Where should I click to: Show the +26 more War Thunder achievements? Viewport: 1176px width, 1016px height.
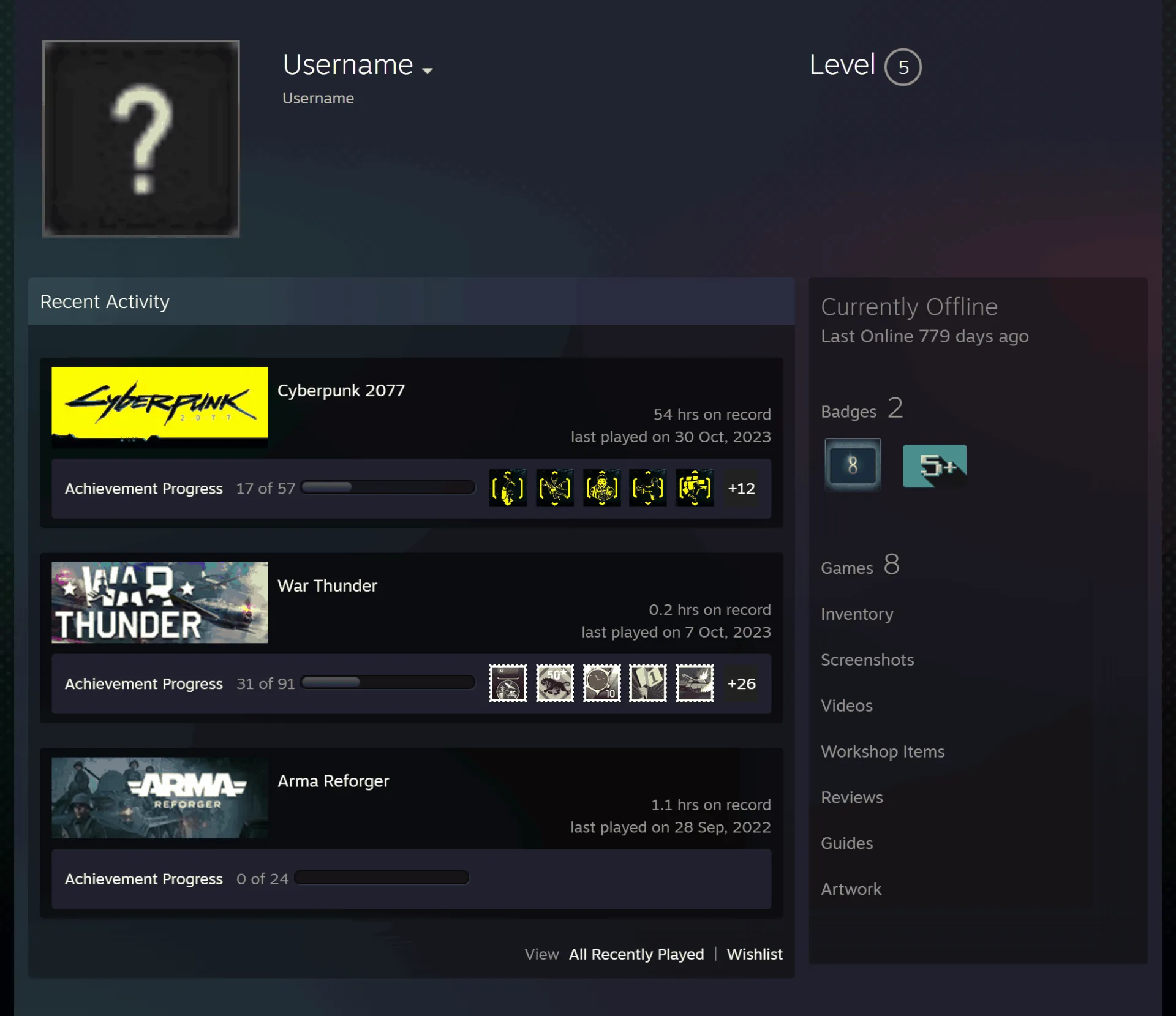[x=741, y=683]
